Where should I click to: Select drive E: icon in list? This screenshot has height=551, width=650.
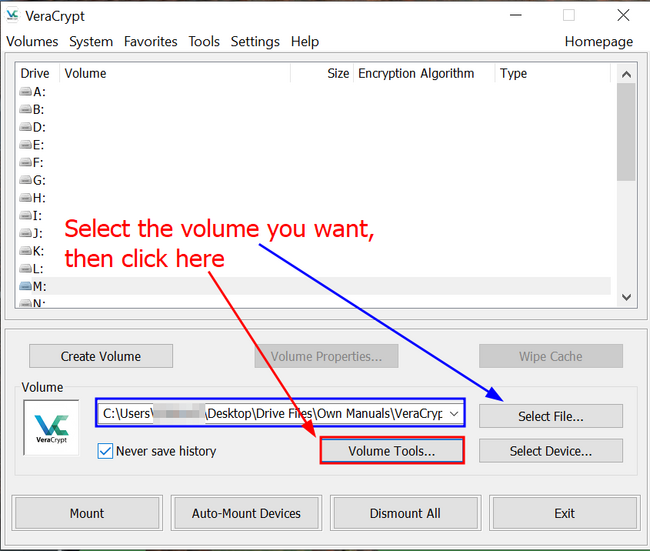point(26,145)
